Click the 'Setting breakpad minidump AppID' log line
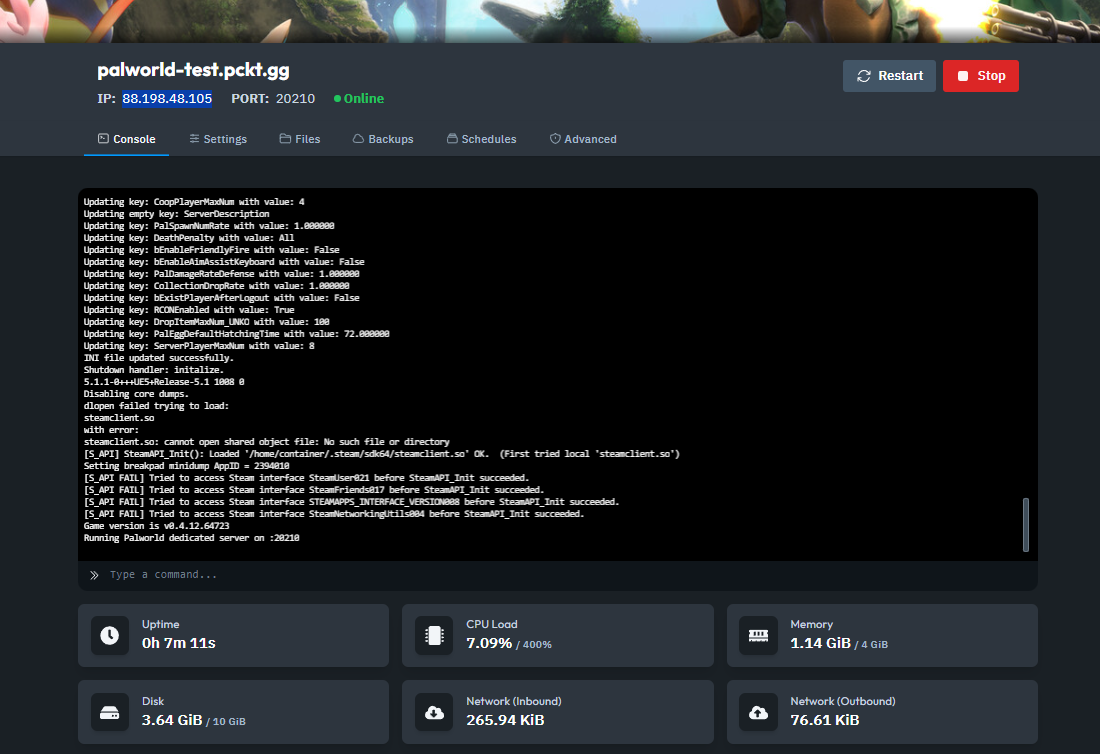 point(187,466)
